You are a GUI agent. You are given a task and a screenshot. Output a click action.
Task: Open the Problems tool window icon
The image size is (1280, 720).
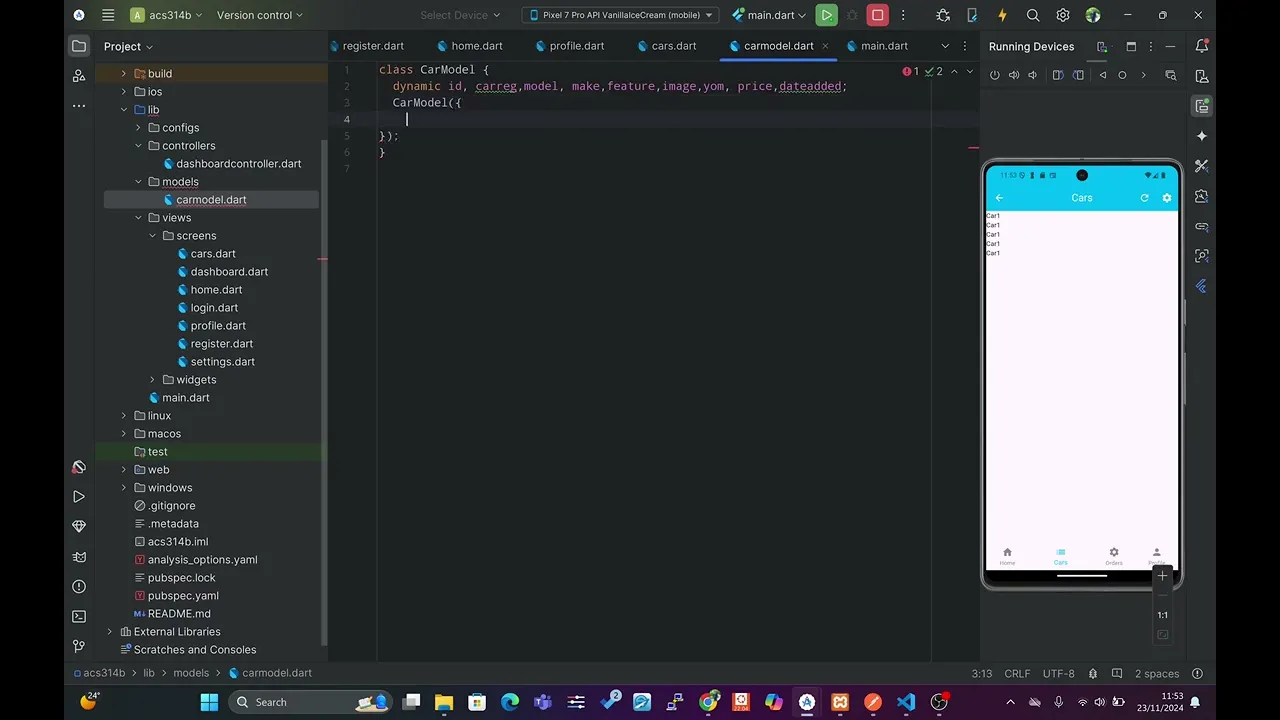pos(79,586)
